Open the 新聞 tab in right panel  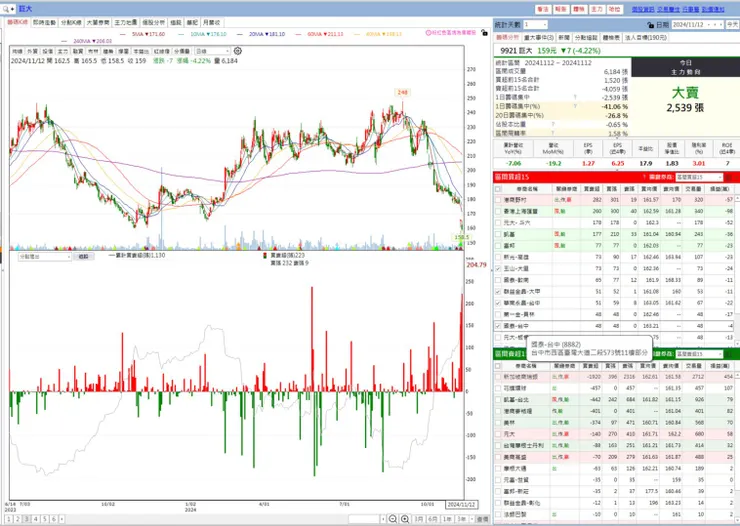563,37
